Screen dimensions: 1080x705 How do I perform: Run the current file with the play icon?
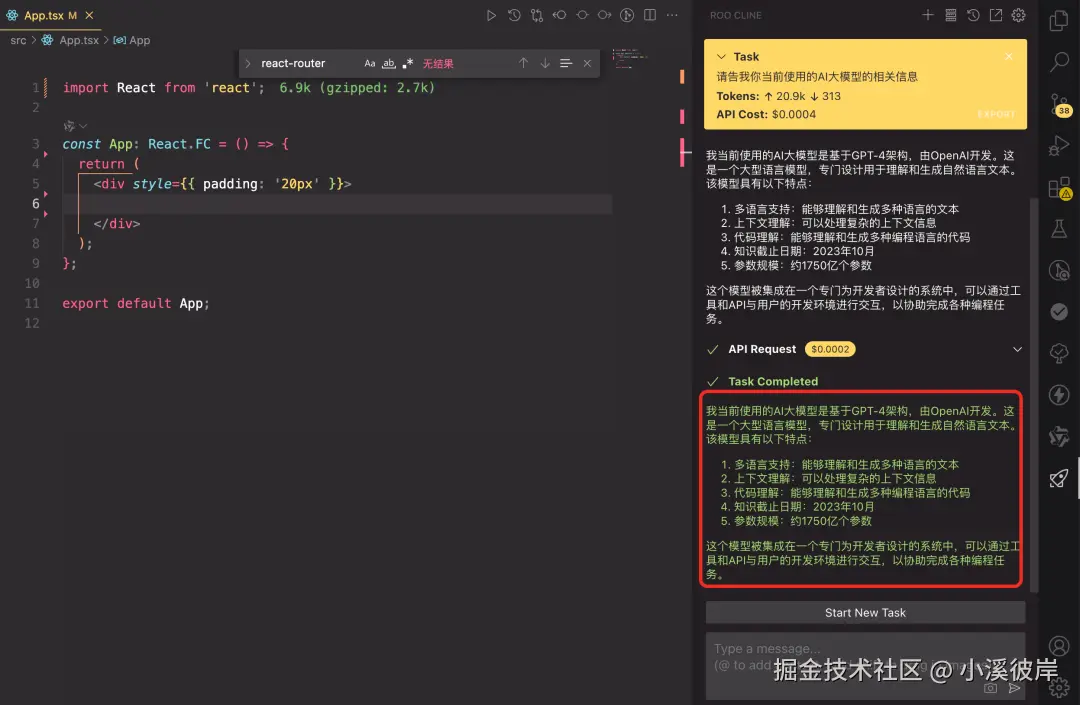point(491,15)
